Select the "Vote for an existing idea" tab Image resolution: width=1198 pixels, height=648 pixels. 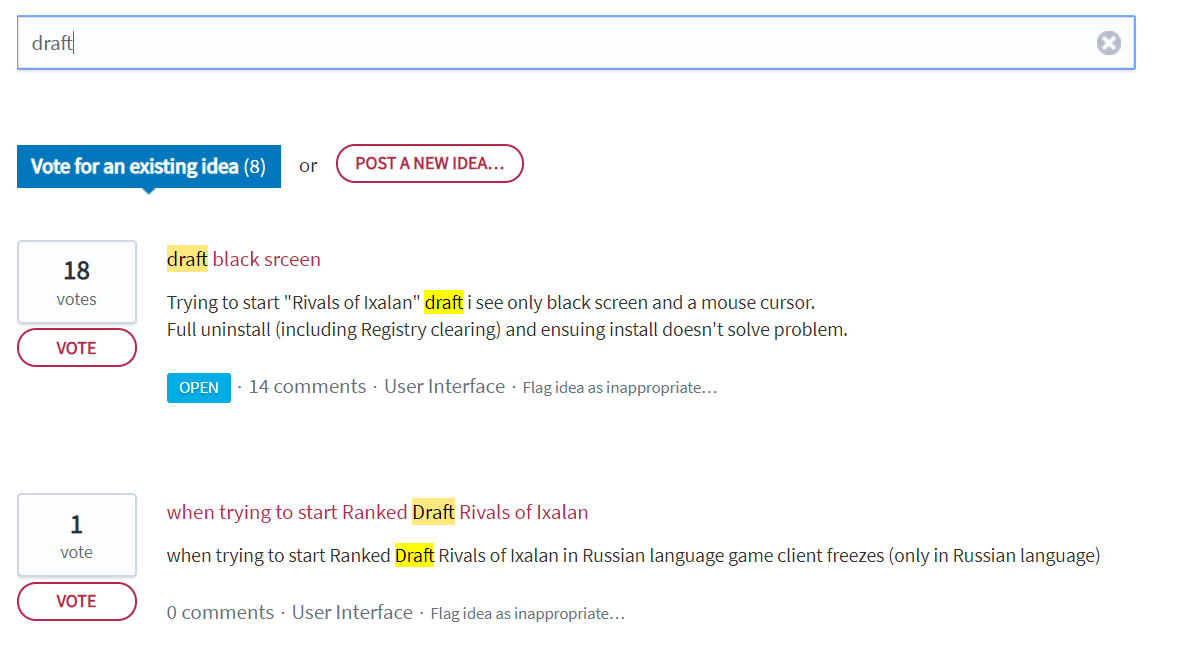coord(148,166)
